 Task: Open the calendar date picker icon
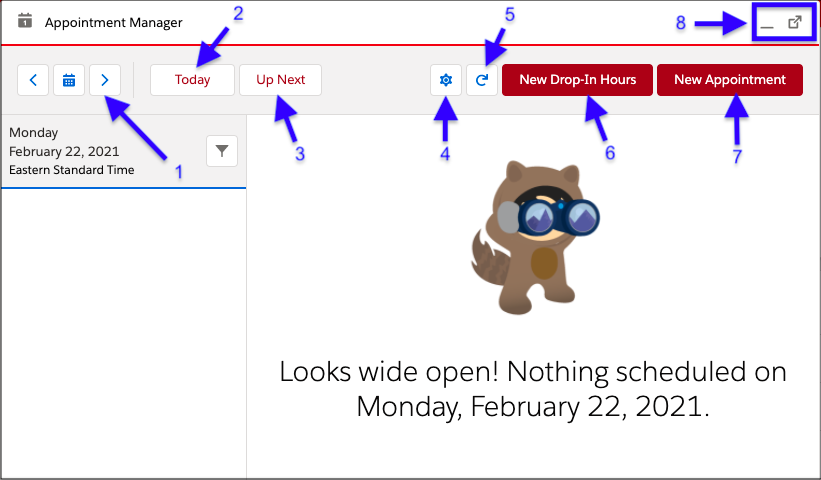pos(69,80)
